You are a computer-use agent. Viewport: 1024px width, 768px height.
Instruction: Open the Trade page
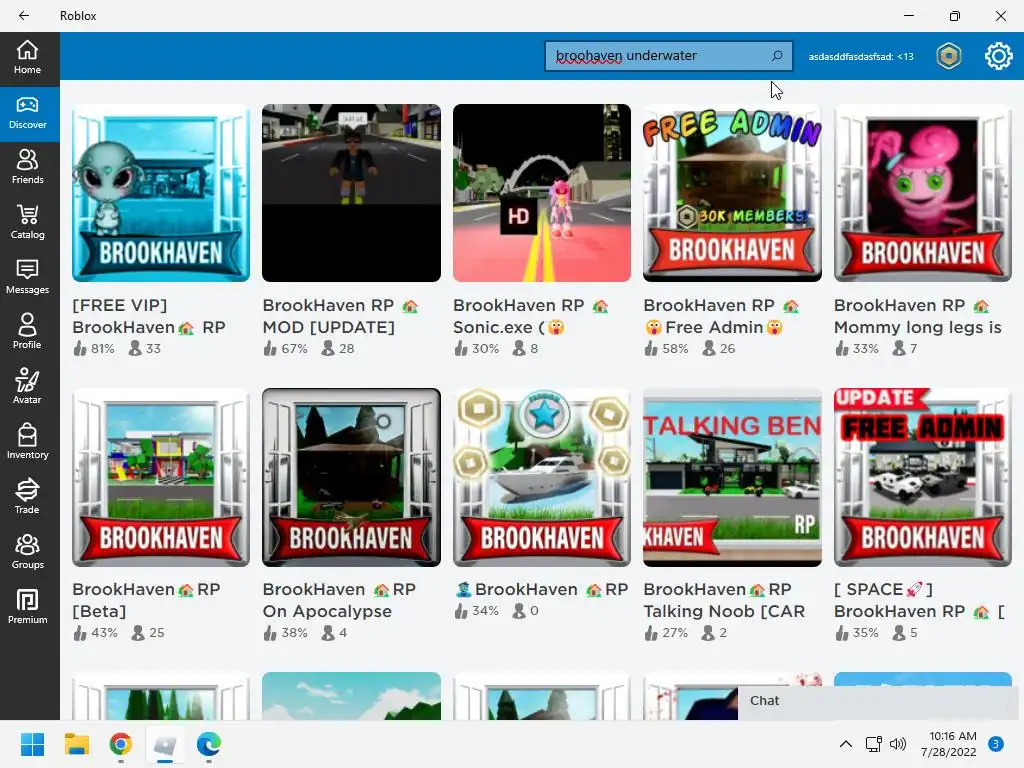coord(27,497)
